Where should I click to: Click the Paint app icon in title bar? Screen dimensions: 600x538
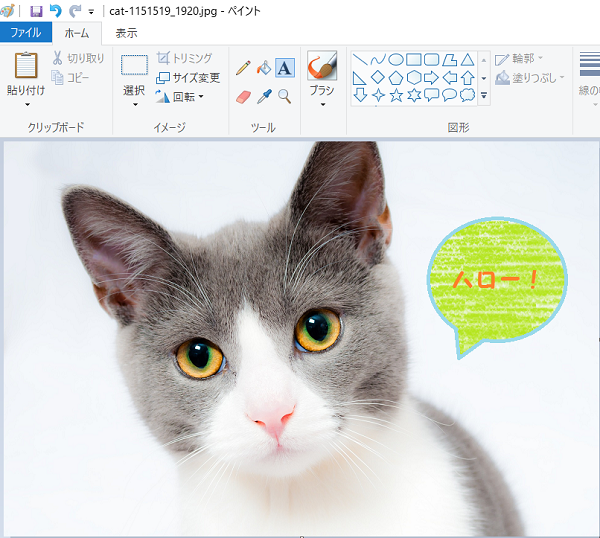(x=7, y=11)
